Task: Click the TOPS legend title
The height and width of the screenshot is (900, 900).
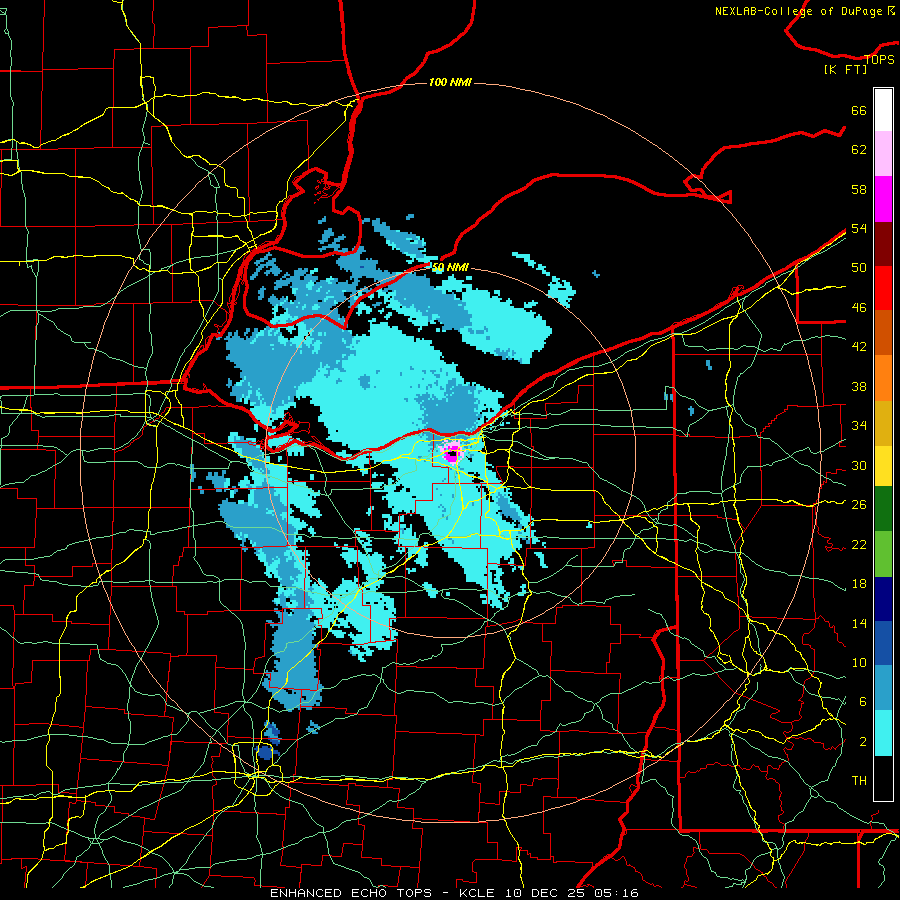Action: coord(879,59)
